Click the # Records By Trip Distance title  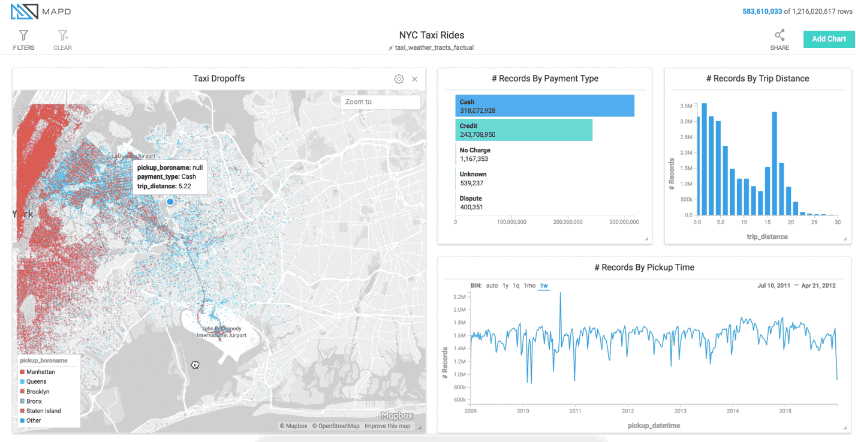(x=758, y=79)
